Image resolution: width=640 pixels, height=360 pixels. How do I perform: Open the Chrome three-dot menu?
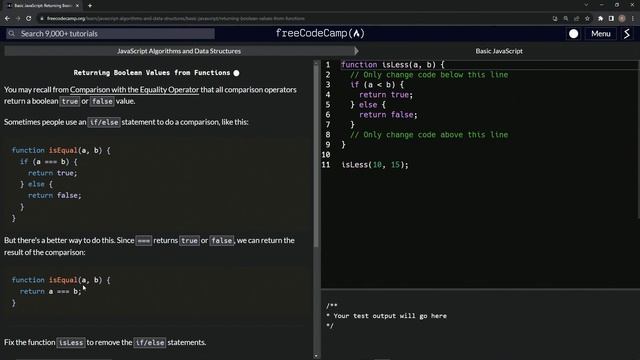pyautogui.click(x=633, y=18)
